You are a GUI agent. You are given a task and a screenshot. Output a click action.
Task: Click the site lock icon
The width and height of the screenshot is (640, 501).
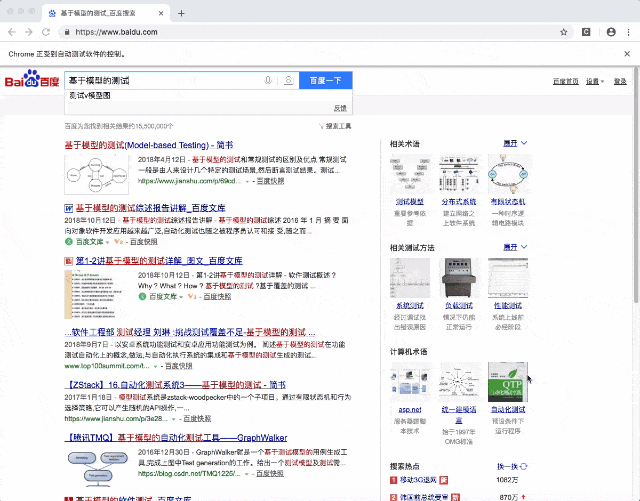point(67,32)
